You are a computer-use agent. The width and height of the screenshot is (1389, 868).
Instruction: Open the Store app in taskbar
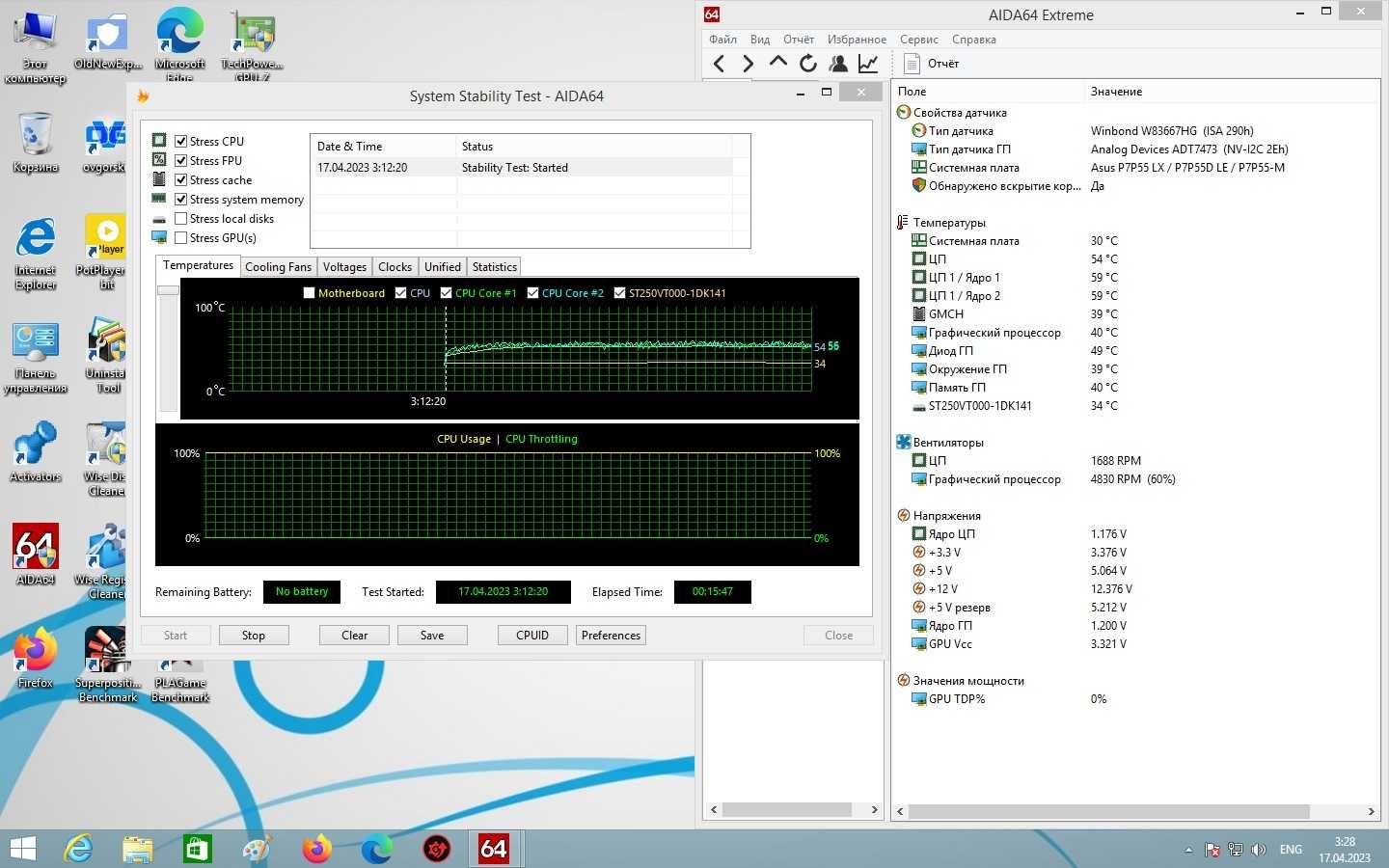point(198,849)
